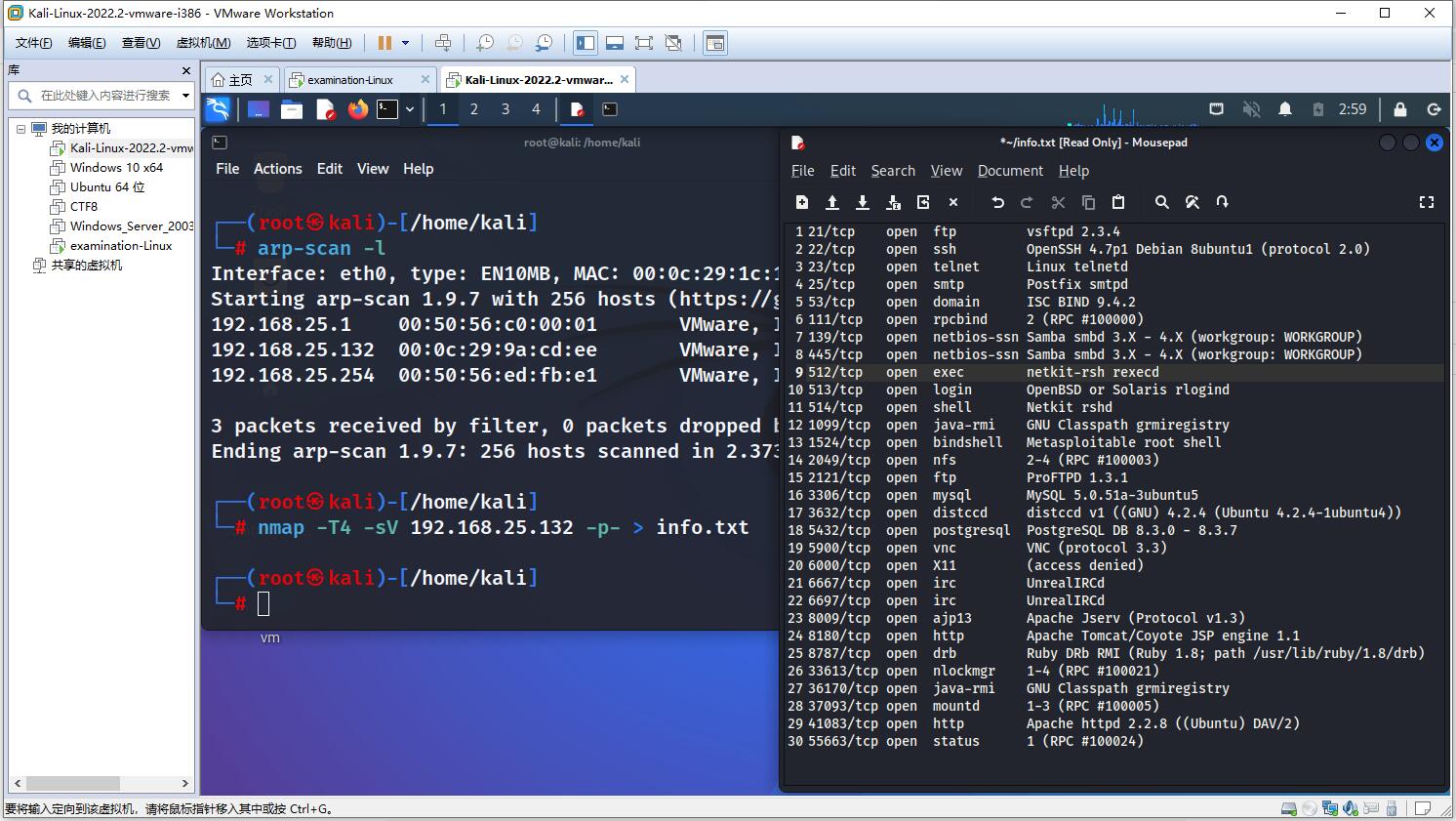Expand the terminal launcher dropdown arrow
This screenshot has width=1456, height=821.
(x=410, y=109)
